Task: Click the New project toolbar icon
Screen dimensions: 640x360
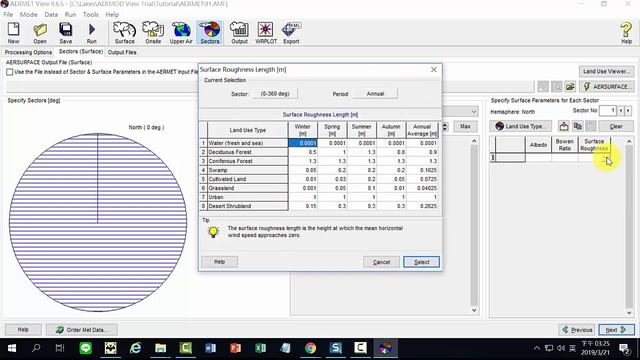Action: click(x=13, y=33)
